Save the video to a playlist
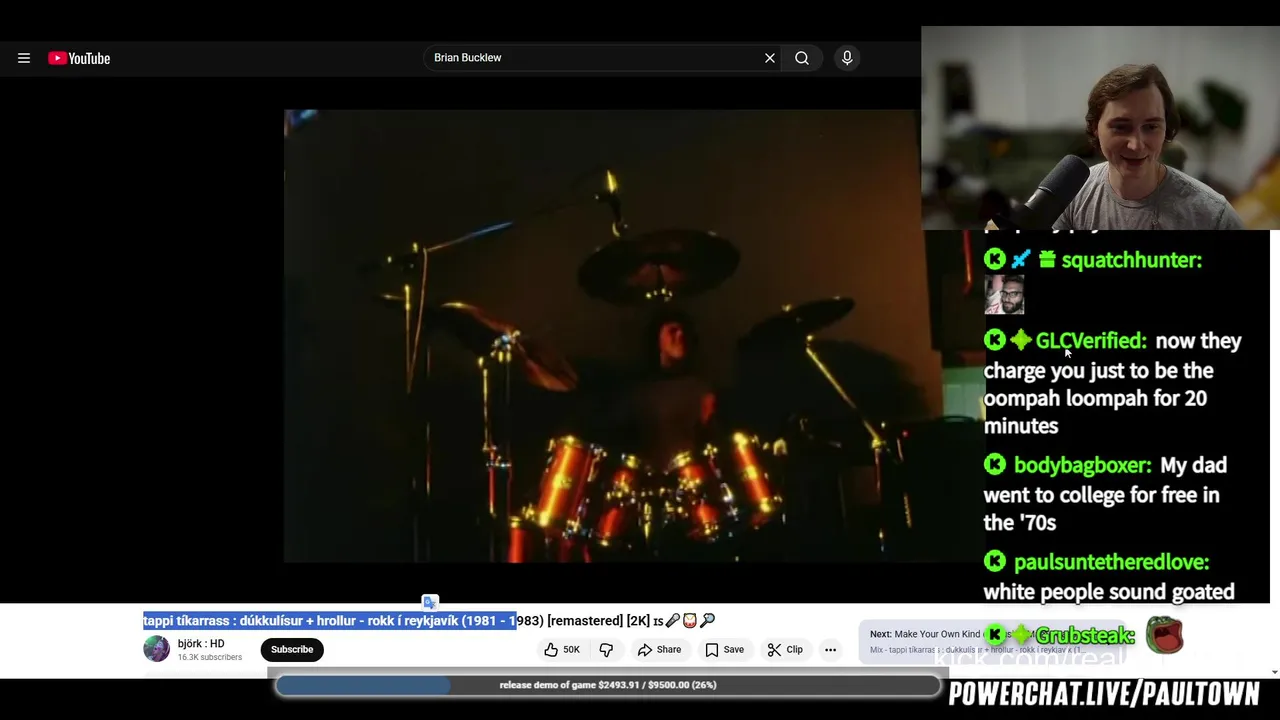This screenshot has height=720, width=1280. click(x=725, y=650)
